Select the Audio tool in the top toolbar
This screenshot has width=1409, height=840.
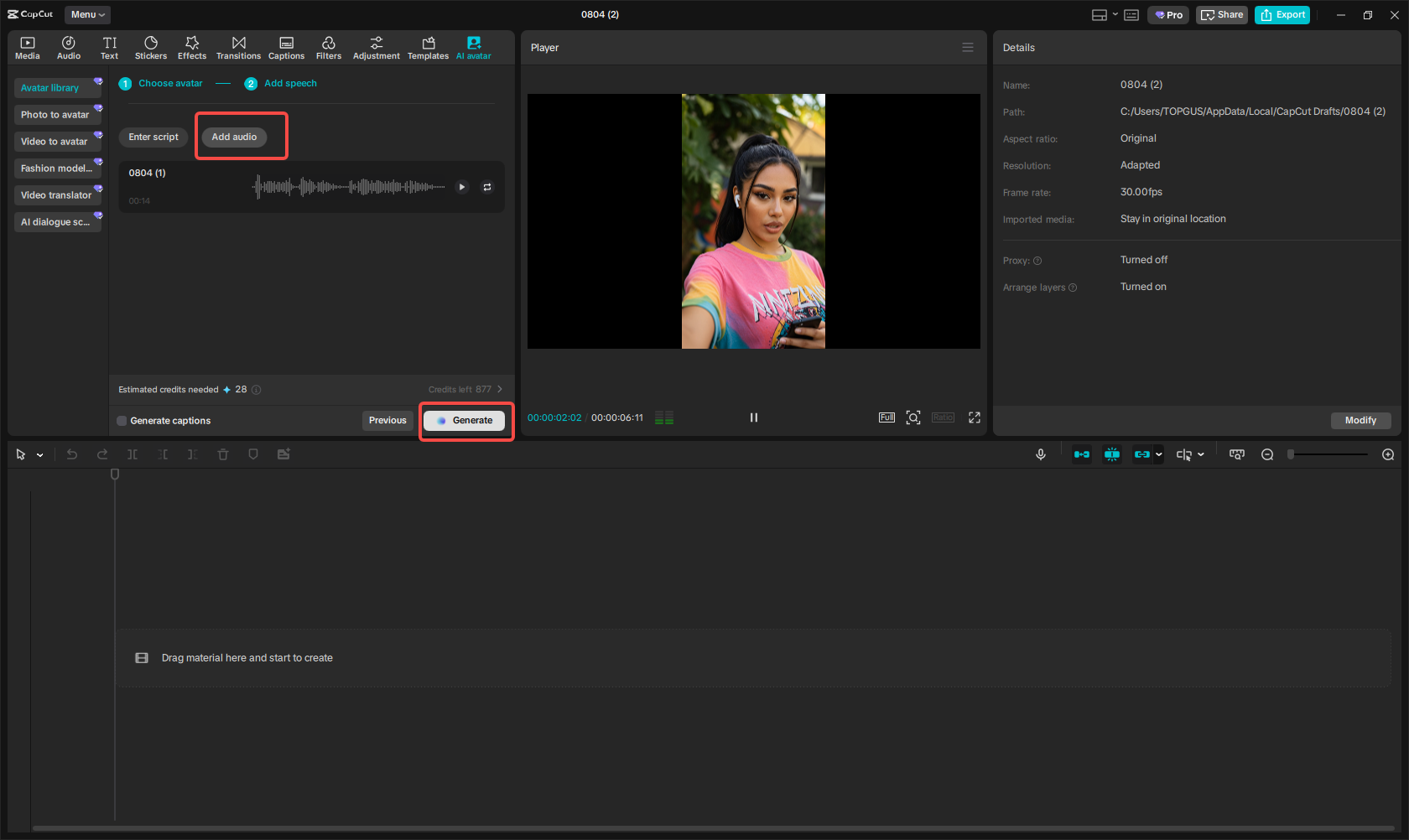click(x=68, y=47)
